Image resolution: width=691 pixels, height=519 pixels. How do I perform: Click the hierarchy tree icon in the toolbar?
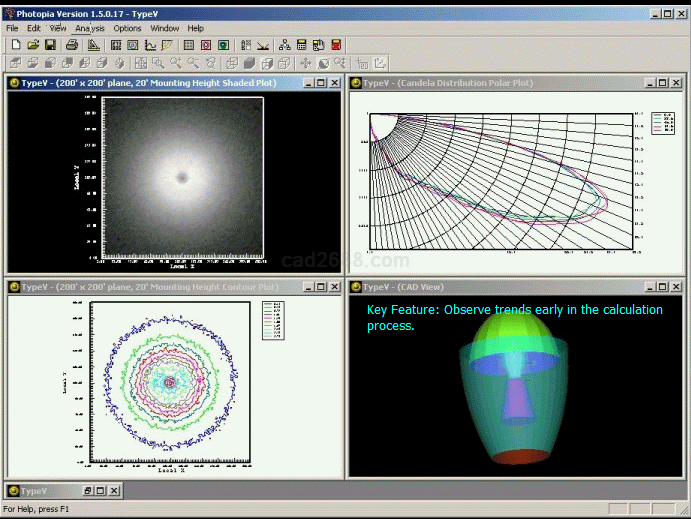(285, 45)
